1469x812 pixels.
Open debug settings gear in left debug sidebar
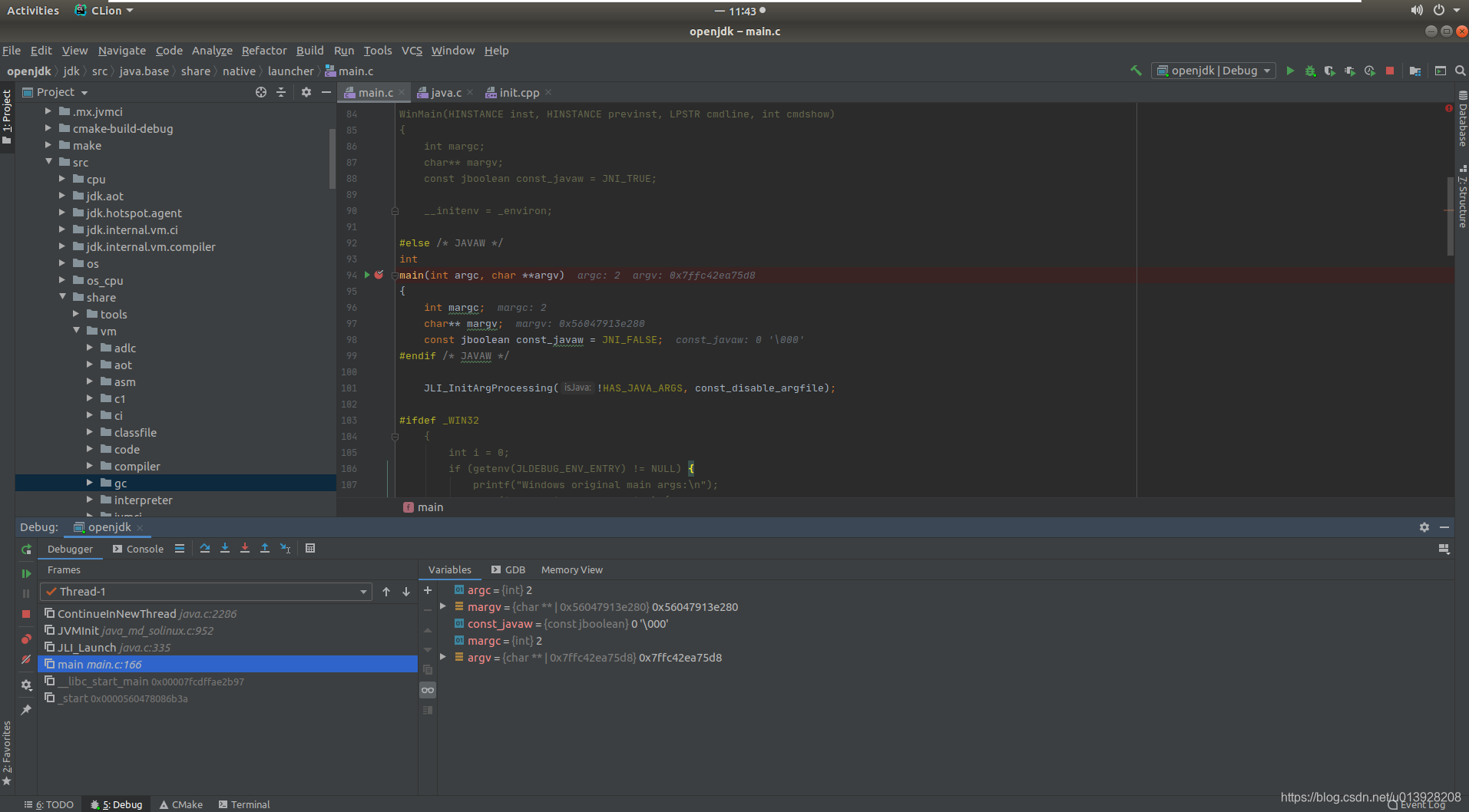tap(26, 685)
